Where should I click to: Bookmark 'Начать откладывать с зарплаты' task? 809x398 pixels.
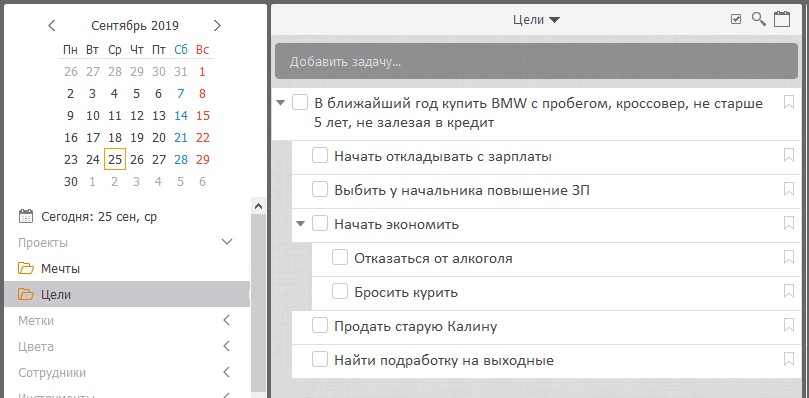pos(788,155)
